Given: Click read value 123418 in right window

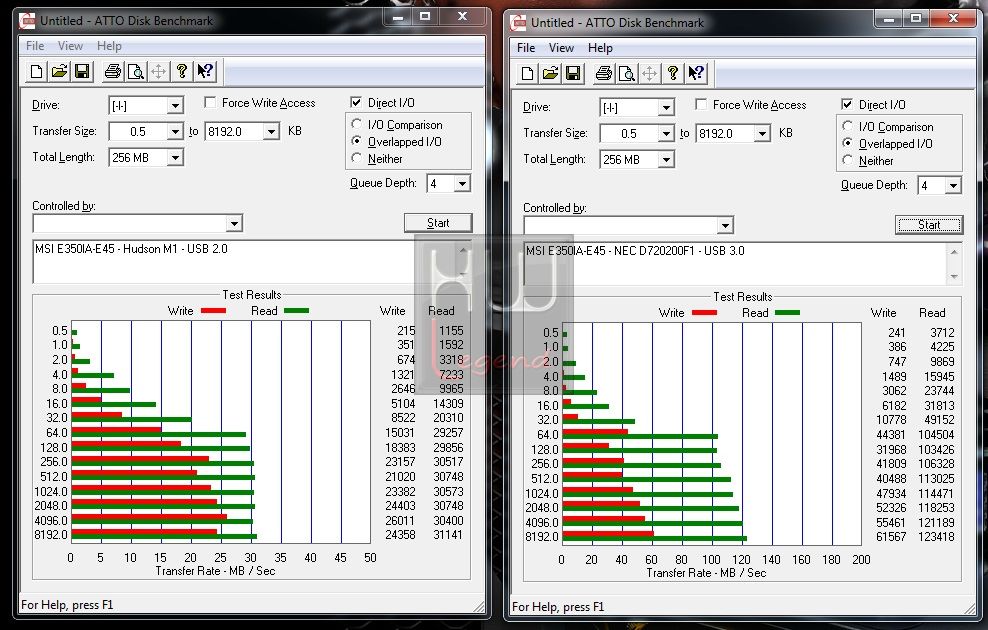Looking at the screenshot, I should tap(936, 537).
